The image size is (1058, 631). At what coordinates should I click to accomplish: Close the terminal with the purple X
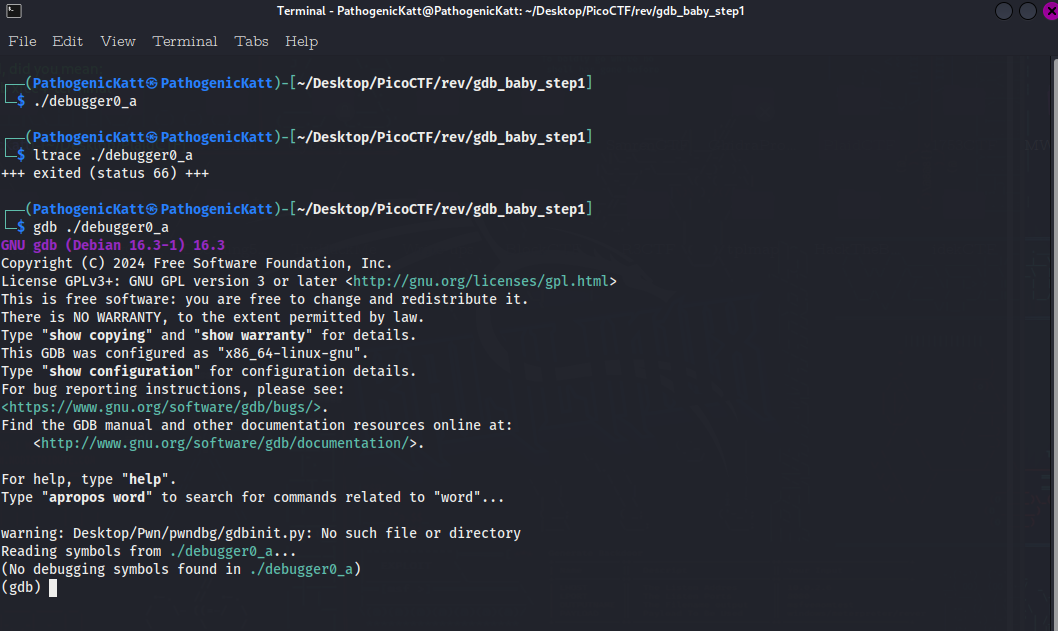point(1049,11)
